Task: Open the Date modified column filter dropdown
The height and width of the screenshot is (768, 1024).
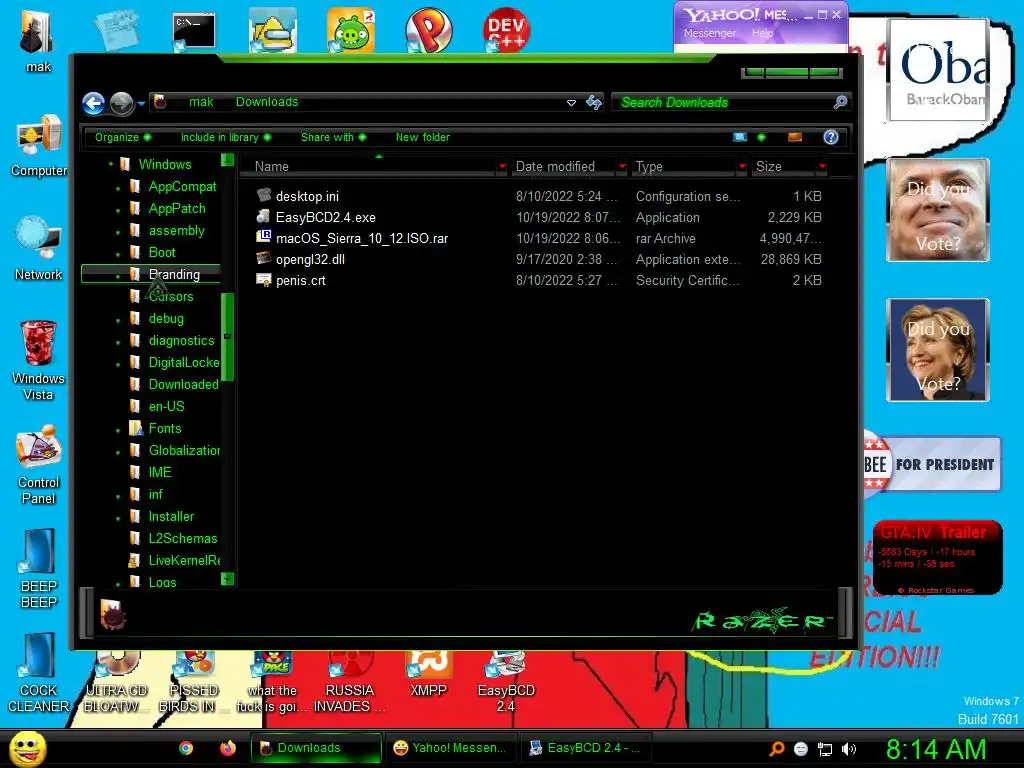Action: coord(622,167)
